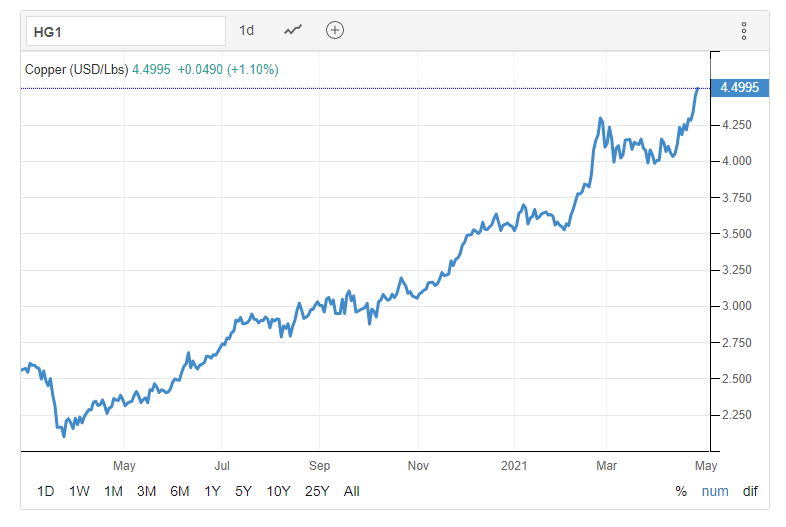786x527 pixels.
Task: Click the plus circle add-comparison icon
Action: (x=335, y=30)
